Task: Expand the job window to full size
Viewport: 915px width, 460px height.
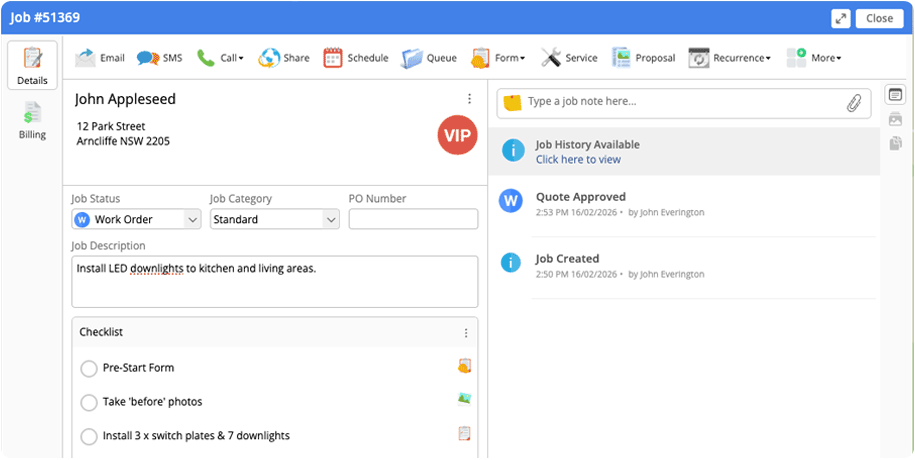Action: (x=841, y=18)
